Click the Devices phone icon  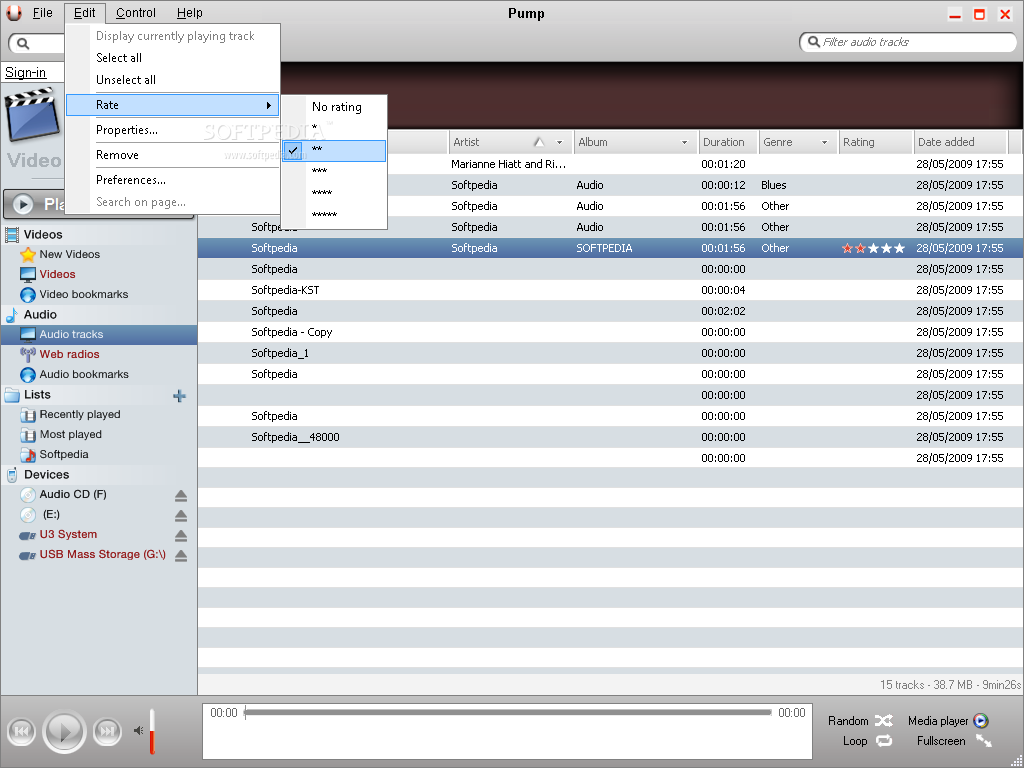(12, 475)
